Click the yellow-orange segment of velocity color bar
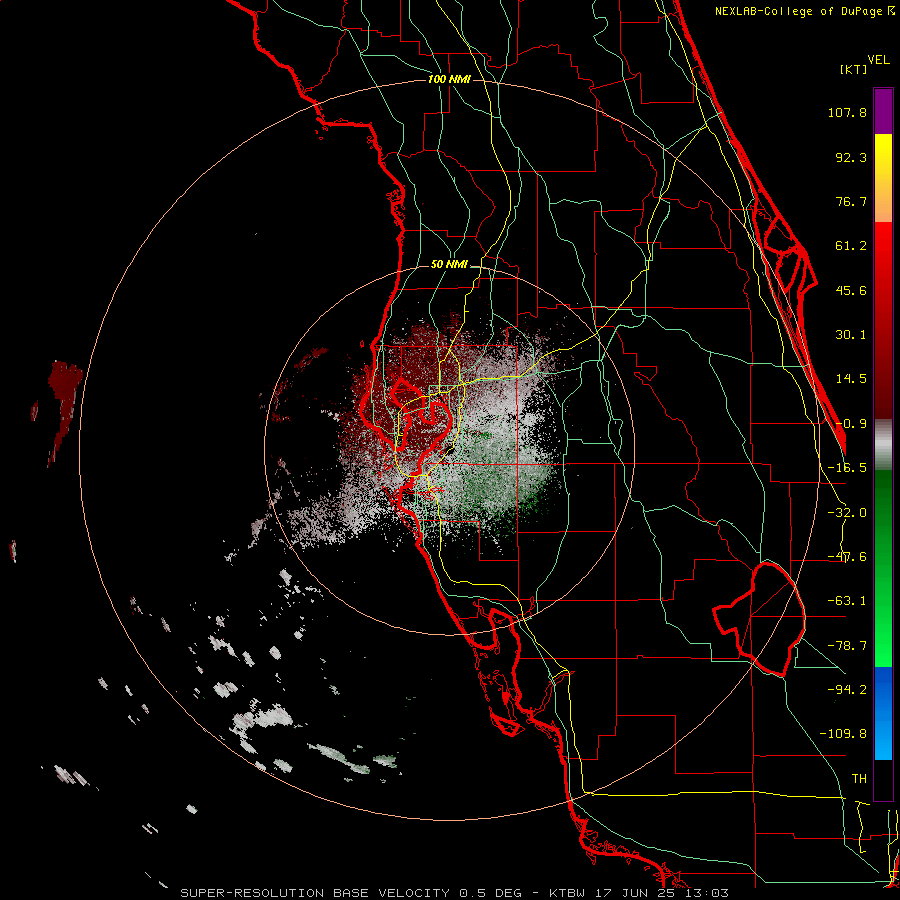 pyautogui.click(x=883, y=178)
